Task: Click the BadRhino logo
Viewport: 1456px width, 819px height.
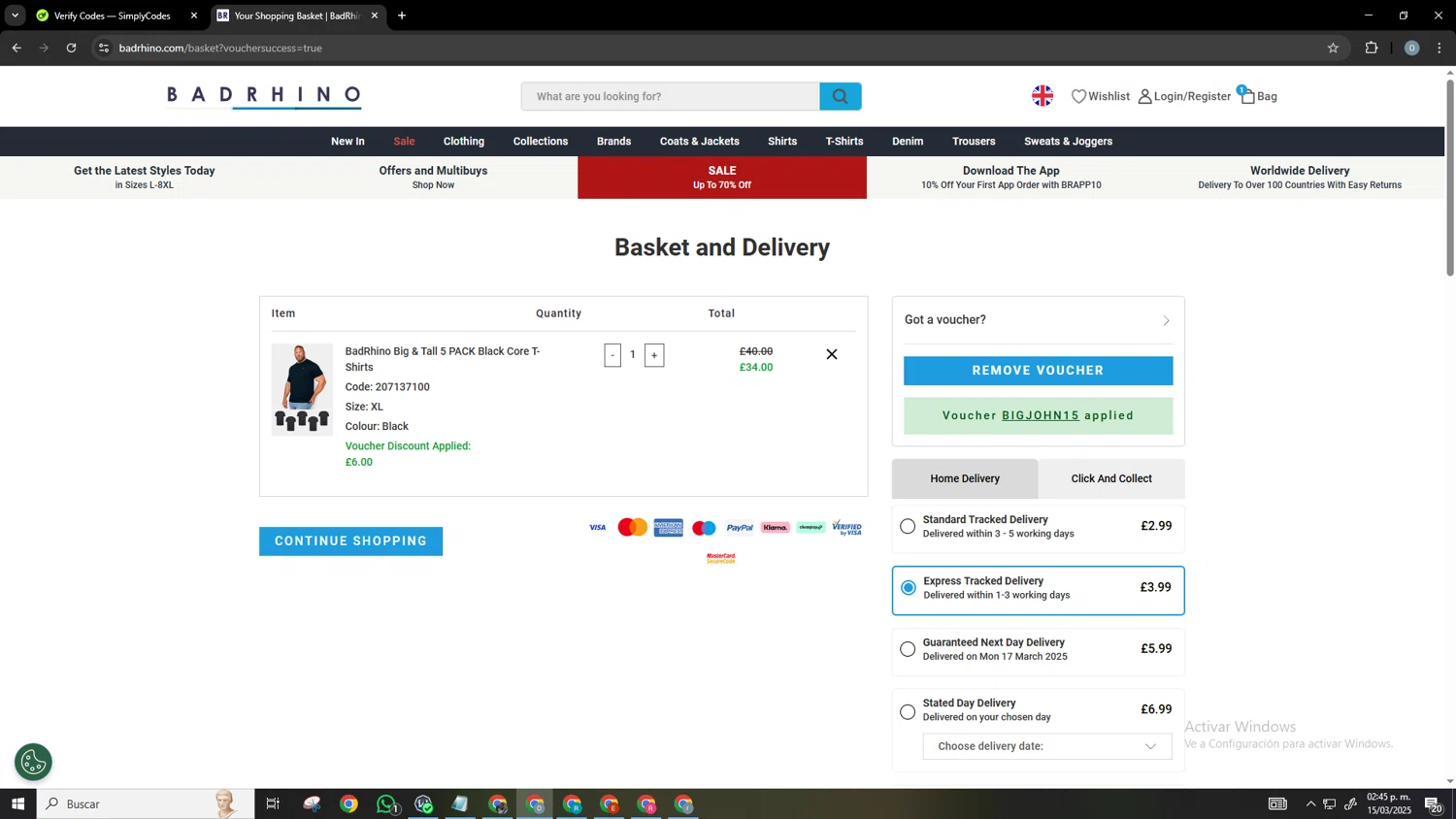Action: (264, 95)
